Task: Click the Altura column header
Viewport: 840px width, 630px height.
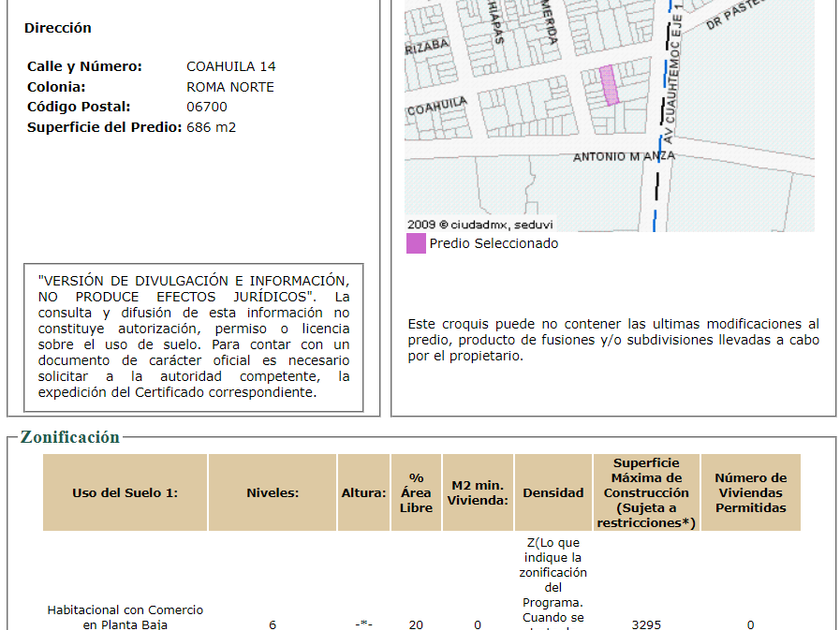Action: [x=364, y=492]
